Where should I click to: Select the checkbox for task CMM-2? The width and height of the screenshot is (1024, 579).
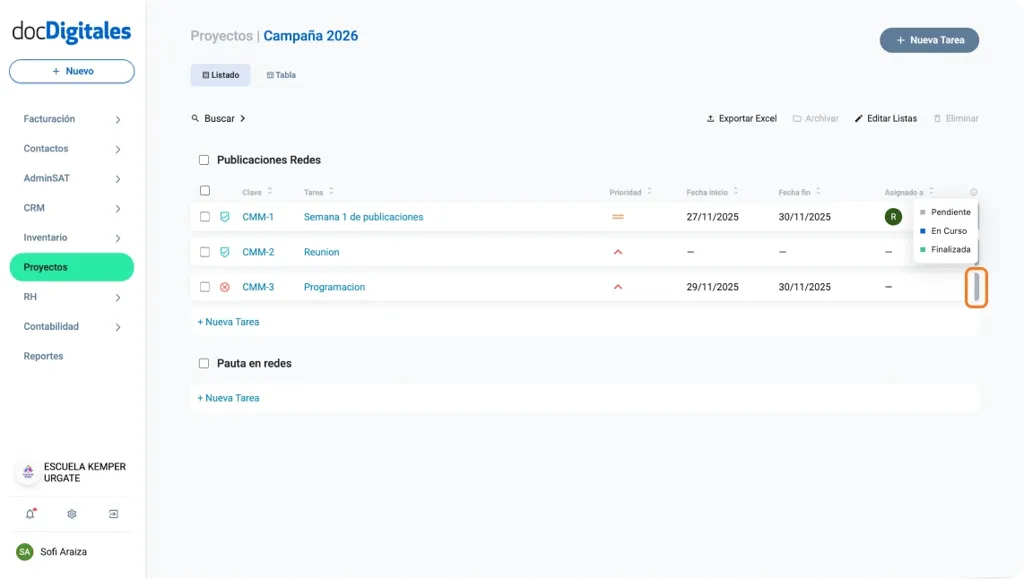pos(204,252)
